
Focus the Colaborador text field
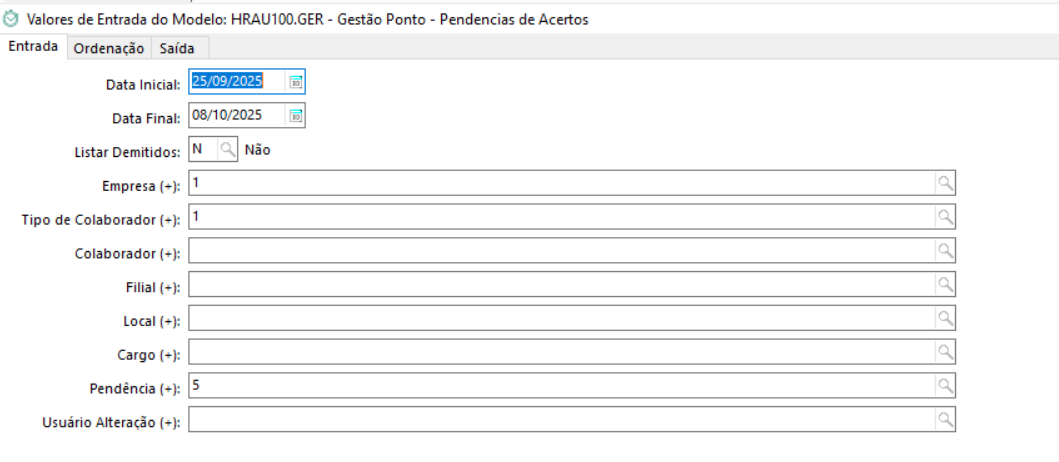point(560,251)
